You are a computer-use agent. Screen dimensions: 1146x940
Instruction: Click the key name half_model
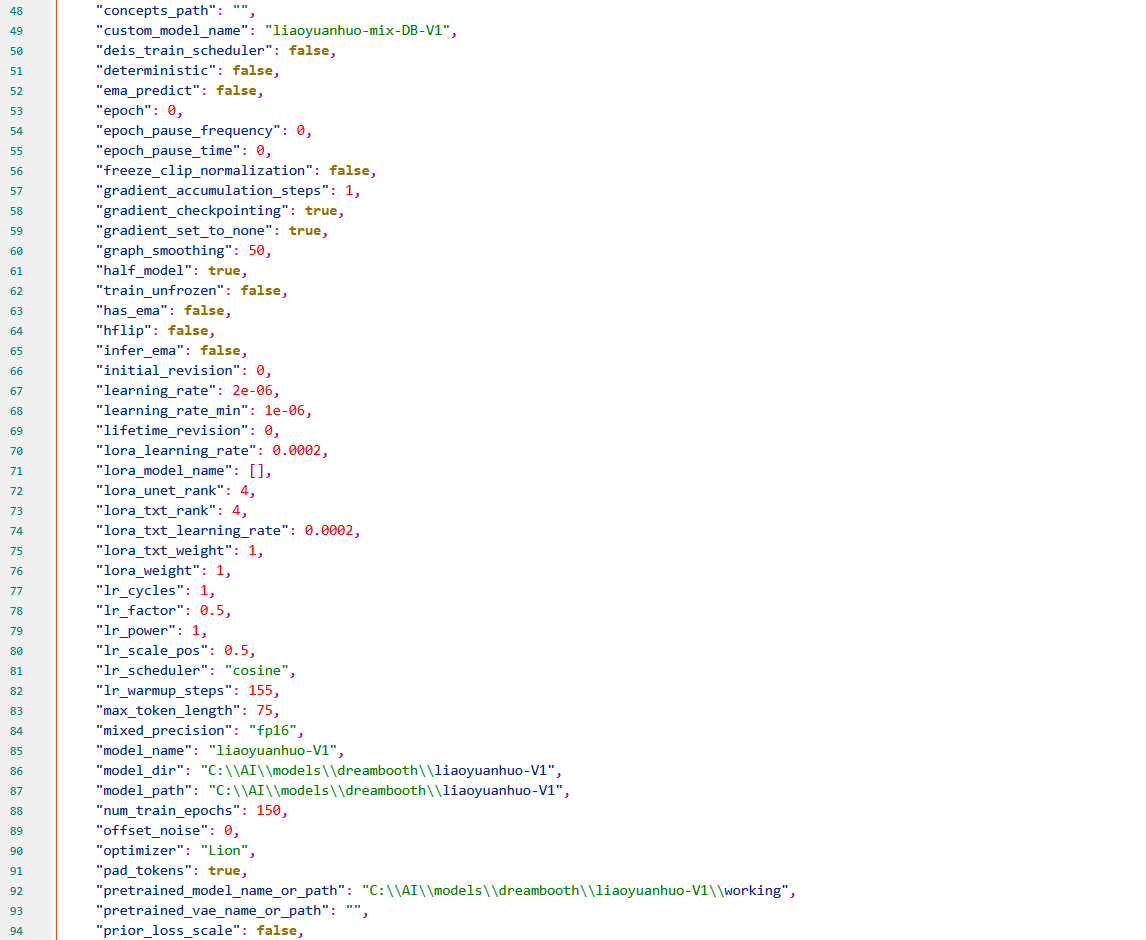pos(142,270)
